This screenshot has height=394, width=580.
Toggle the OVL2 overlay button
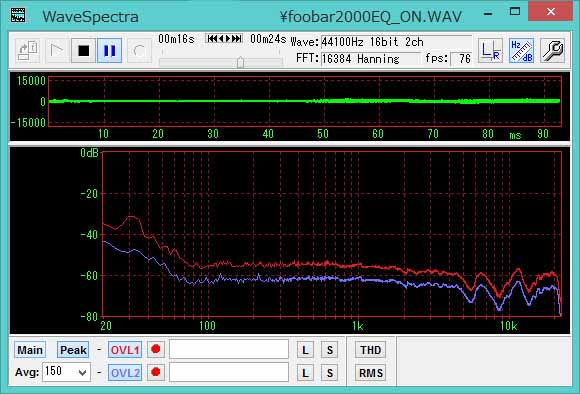pyautogui.click(x=125, y=373)
